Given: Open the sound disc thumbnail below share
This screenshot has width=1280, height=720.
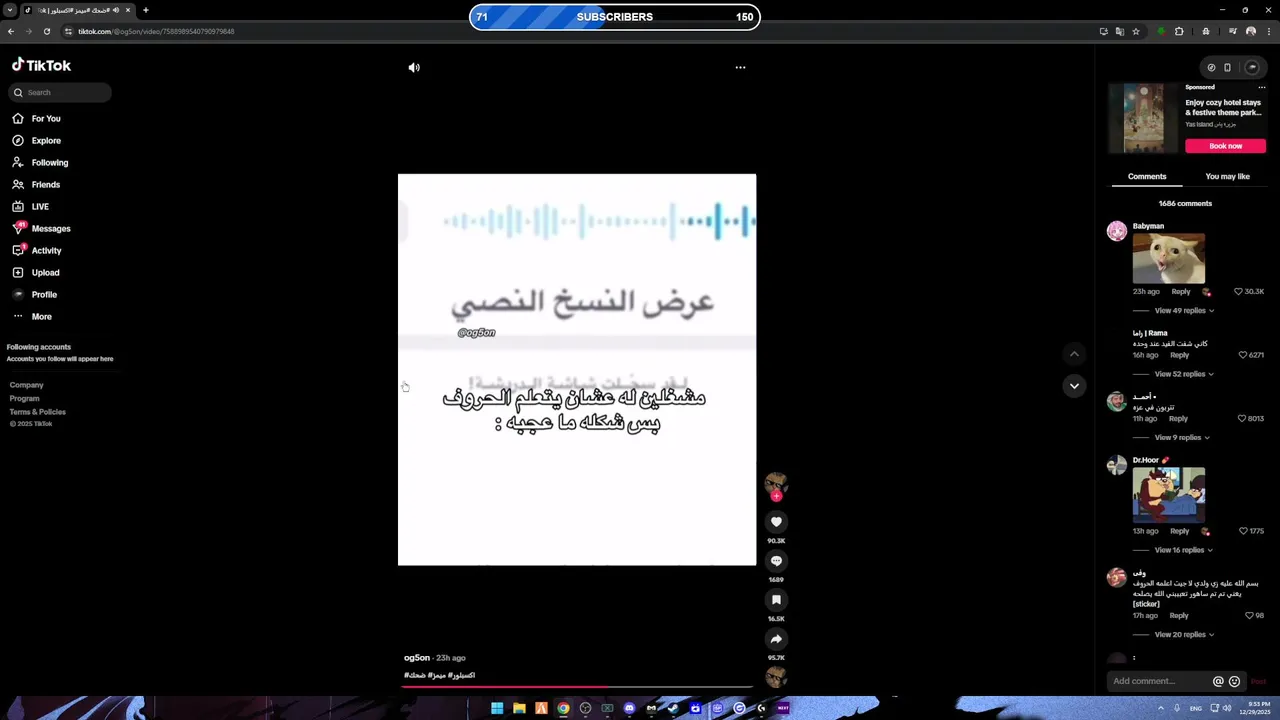Looking at the screenshot, I should (x=776, y=677).
